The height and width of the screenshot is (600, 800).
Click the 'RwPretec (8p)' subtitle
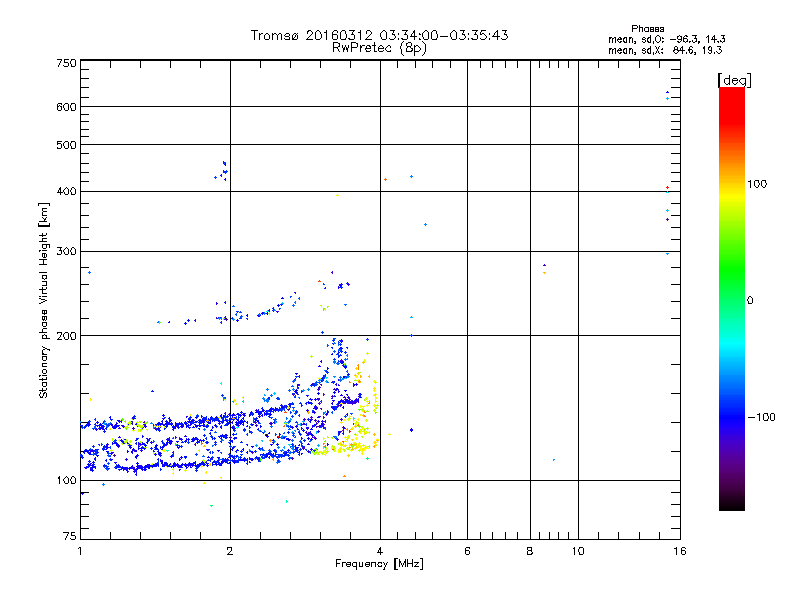pyautogui.click(x=379, y=48)
